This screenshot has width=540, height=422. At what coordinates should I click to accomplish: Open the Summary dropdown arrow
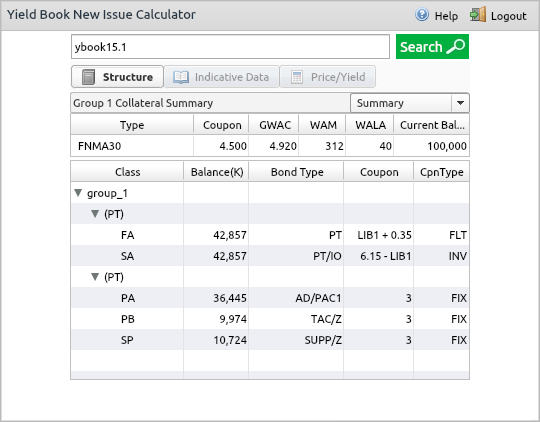coord(460,103)
